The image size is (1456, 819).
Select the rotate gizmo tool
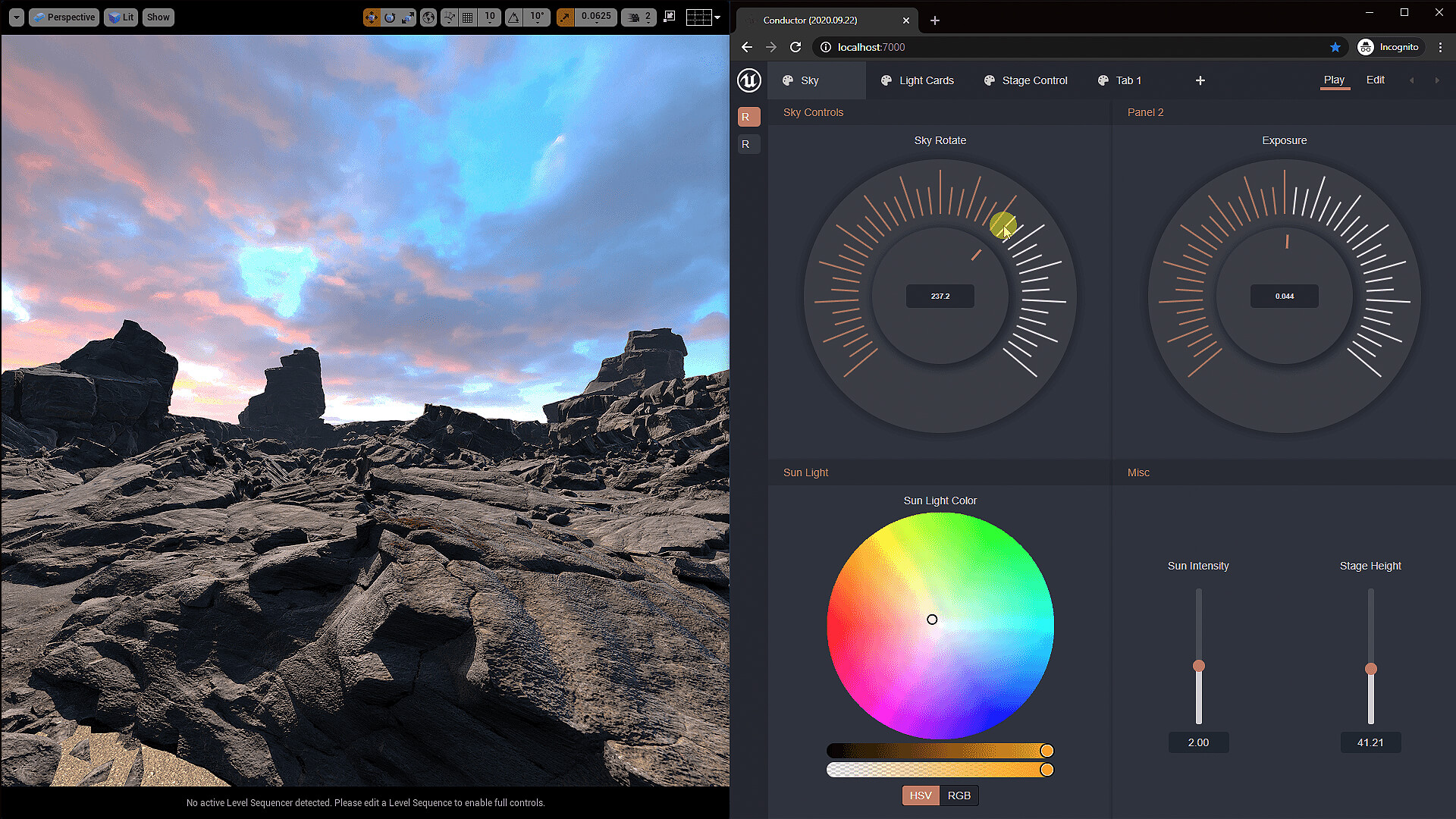pos(390,17)
